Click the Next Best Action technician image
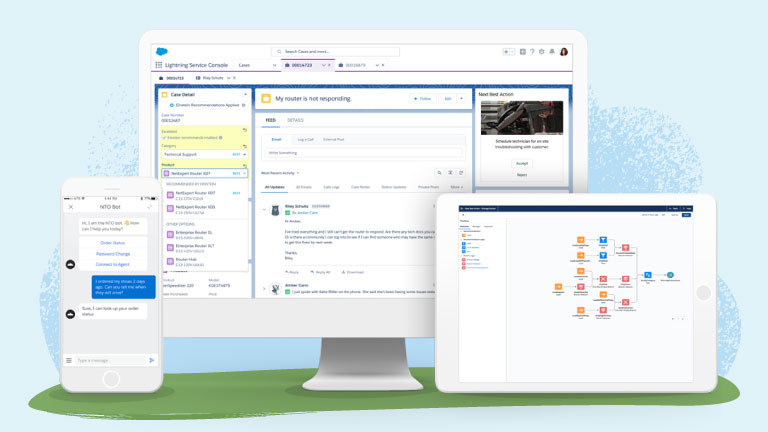768x432 pixels. 522,118
